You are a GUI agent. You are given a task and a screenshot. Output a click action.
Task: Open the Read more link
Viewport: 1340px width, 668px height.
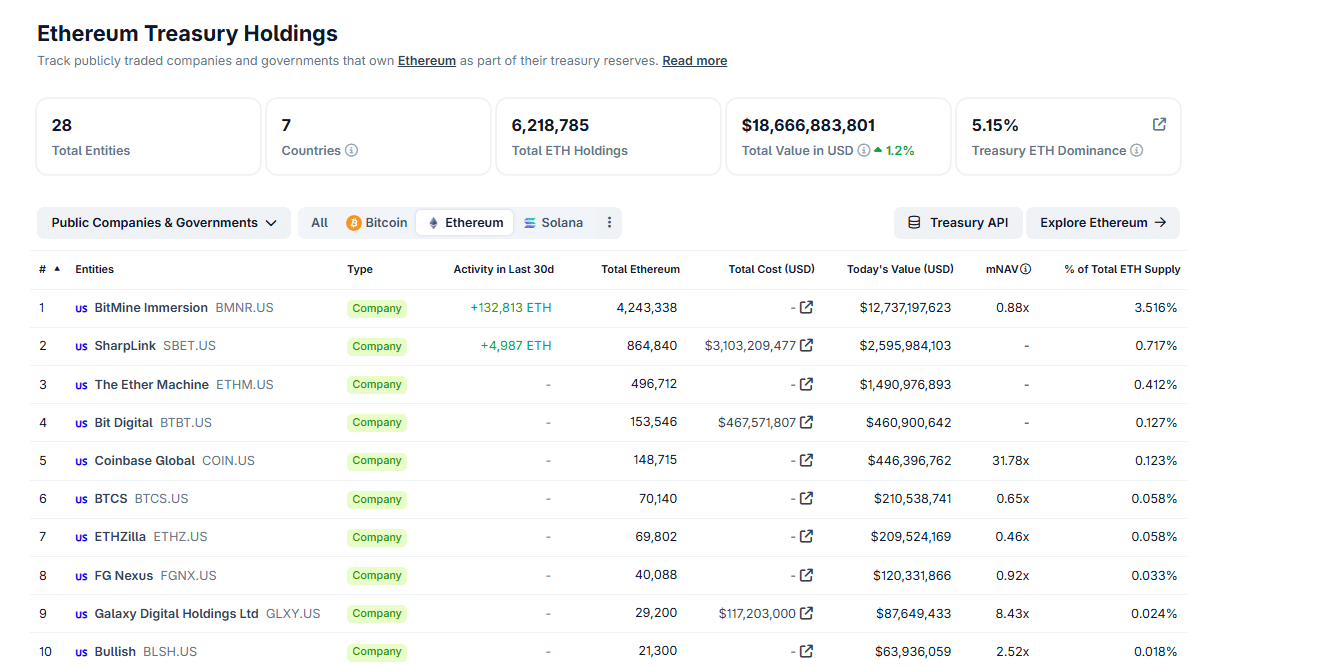(x=694, y=60)
